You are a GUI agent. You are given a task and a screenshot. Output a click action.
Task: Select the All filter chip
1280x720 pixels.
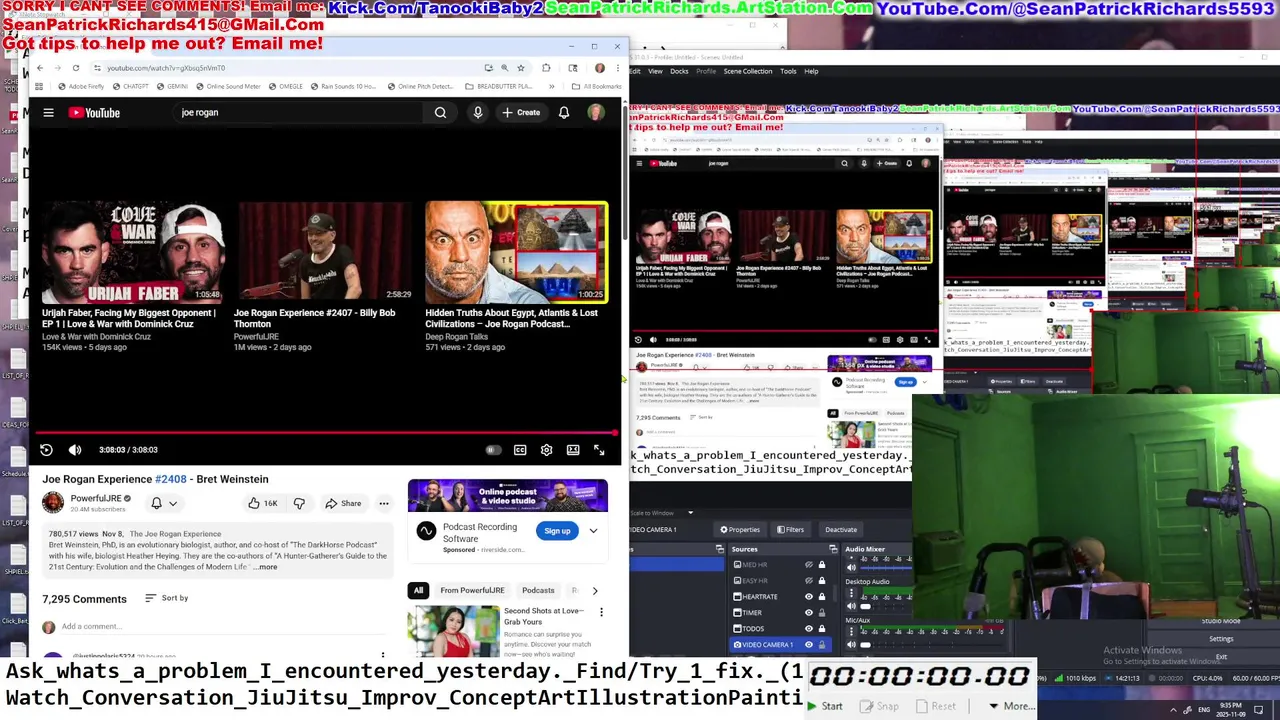click(418, 590)
